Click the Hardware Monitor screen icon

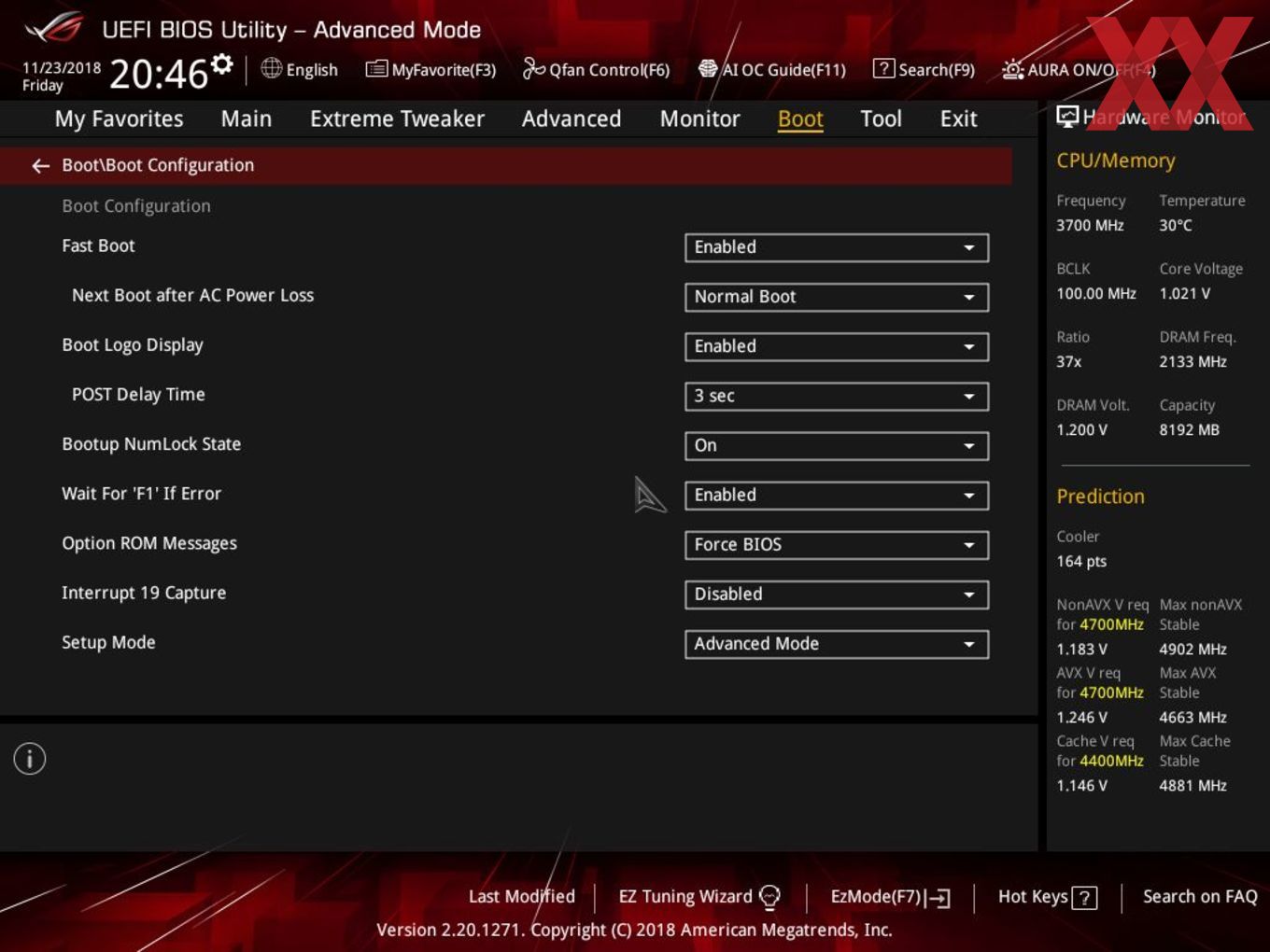(x=1067, y=117)
